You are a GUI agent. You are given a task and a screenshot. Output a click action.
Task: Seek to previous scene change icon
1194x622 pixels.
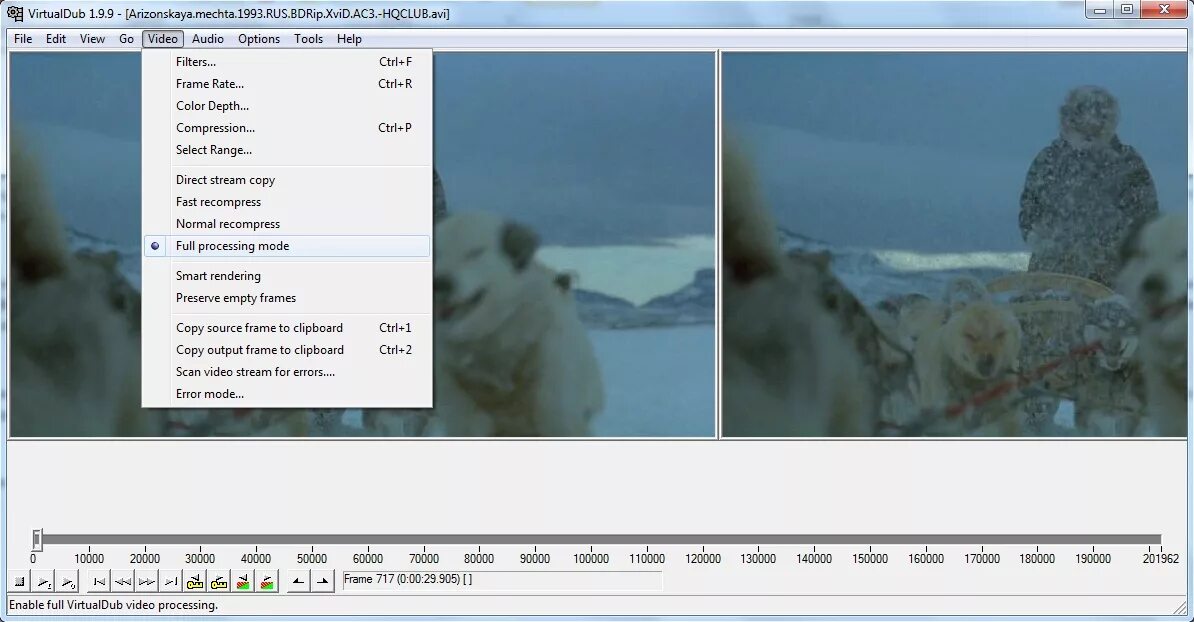pos(243,582)
